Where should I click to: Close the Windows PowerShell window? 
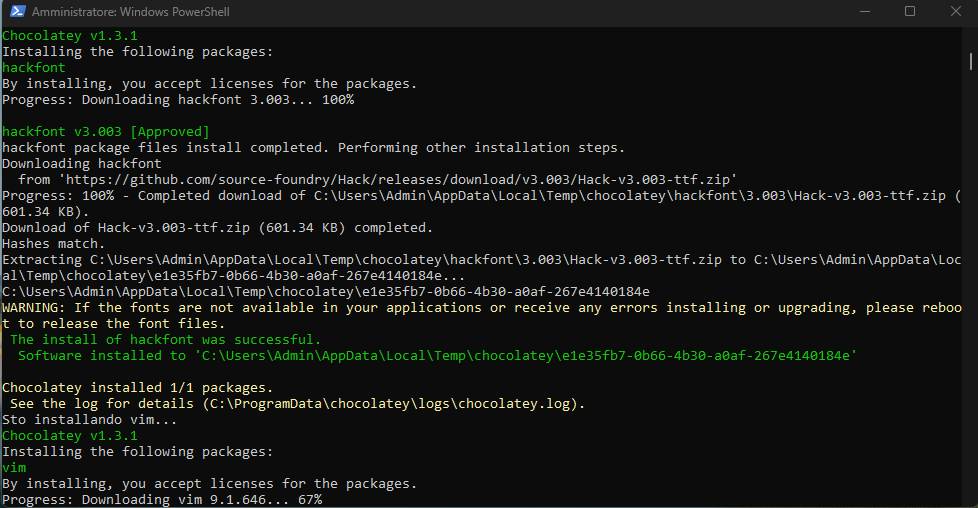point(956,11)
